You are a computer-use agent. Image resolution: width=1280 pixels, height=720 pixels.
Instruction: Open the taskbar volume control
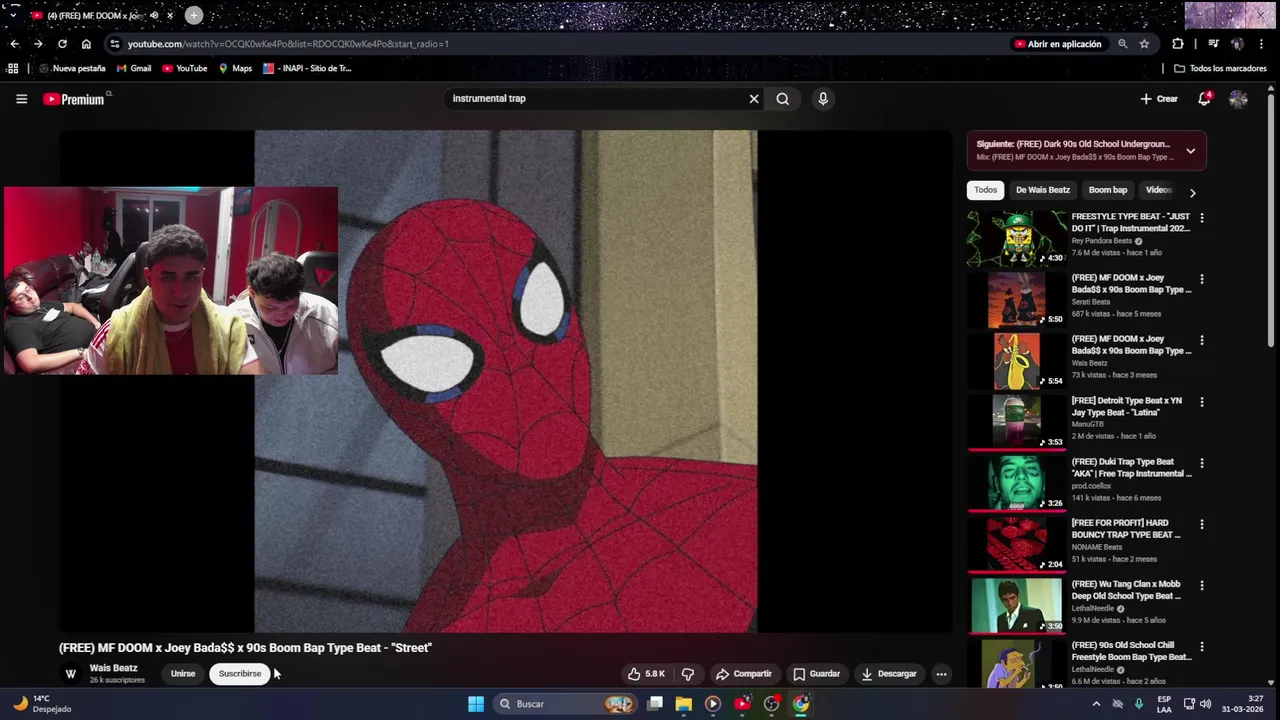click(1205, 704)
